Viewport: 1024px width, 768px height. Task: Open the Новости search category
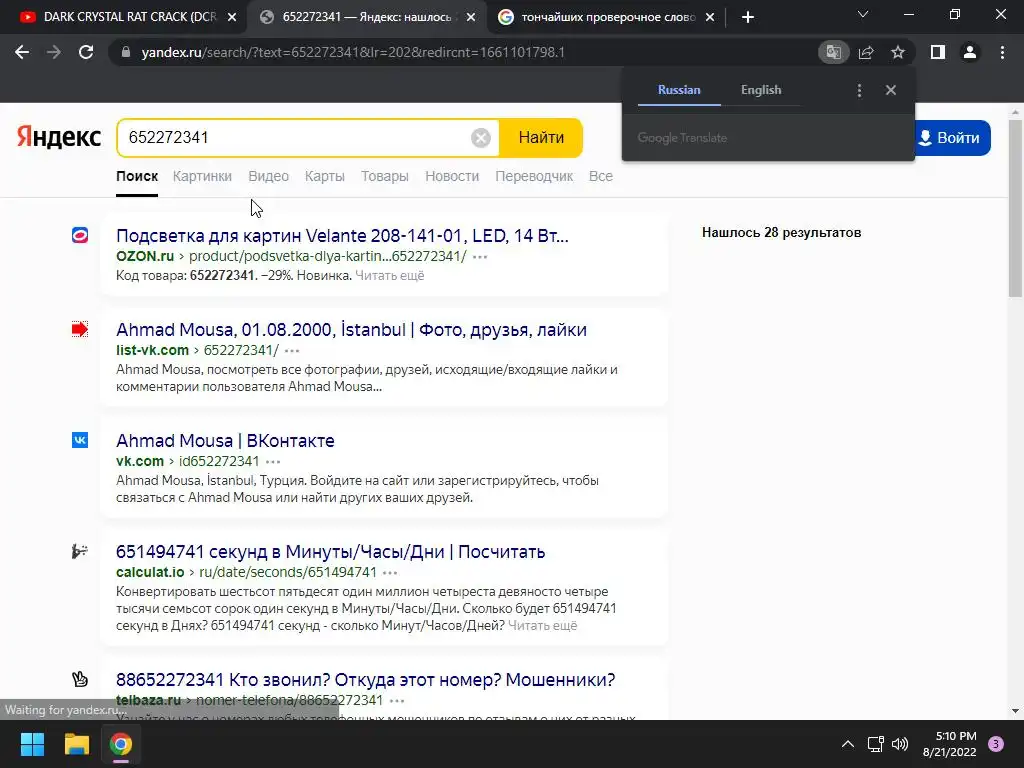click(452, 176)
